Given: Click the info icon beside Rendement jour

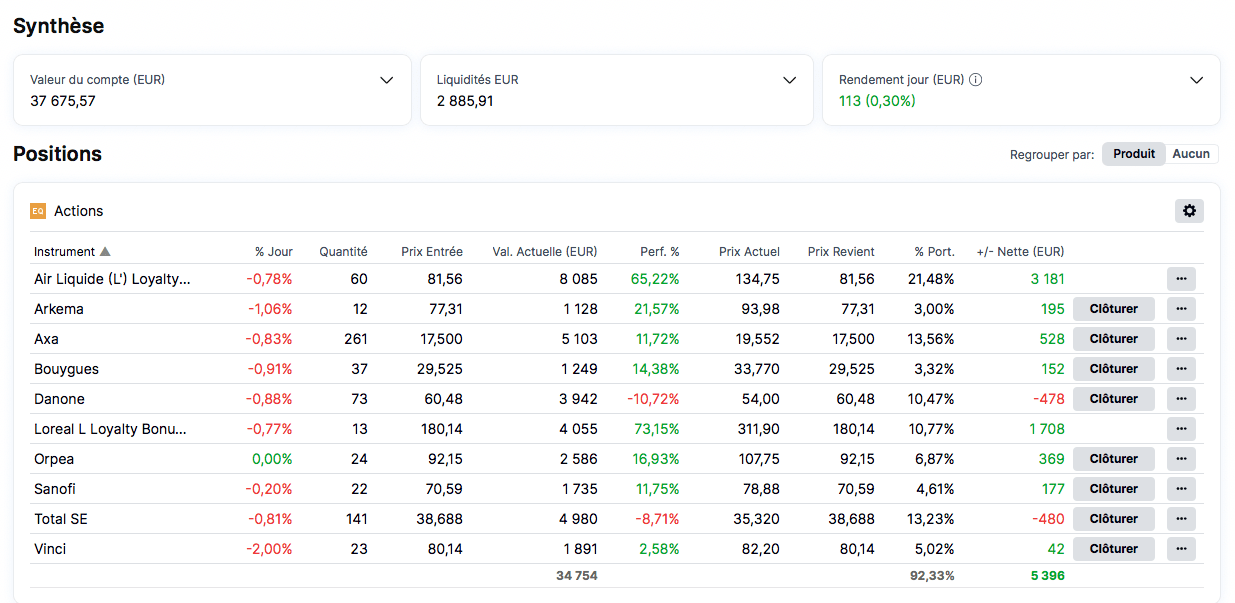Looking at the screenshot, I should [975, 80].
